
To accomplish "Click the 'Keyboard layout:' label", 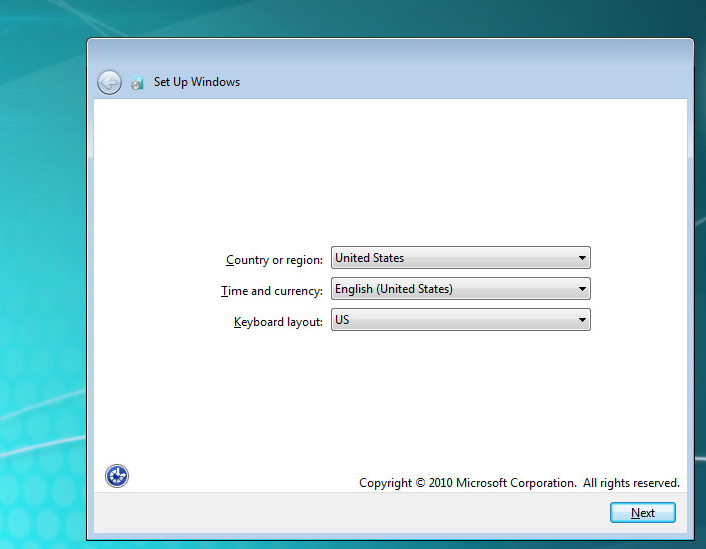I will (278, 322).
